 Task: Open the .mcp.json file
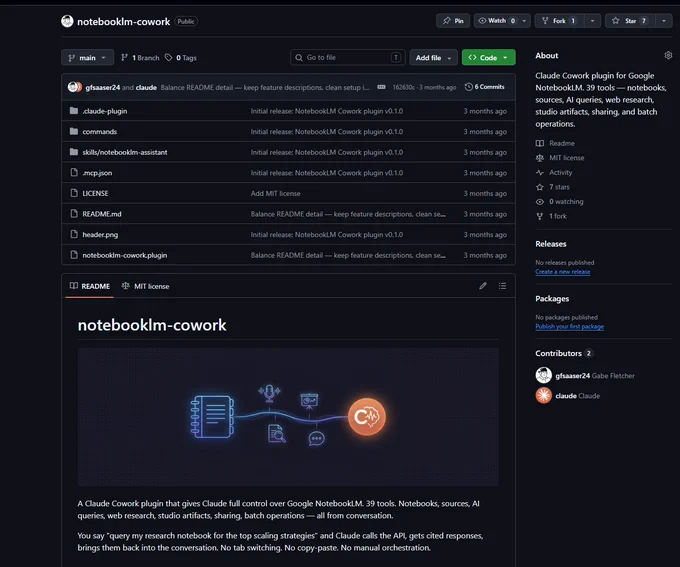tap(97, 173)
